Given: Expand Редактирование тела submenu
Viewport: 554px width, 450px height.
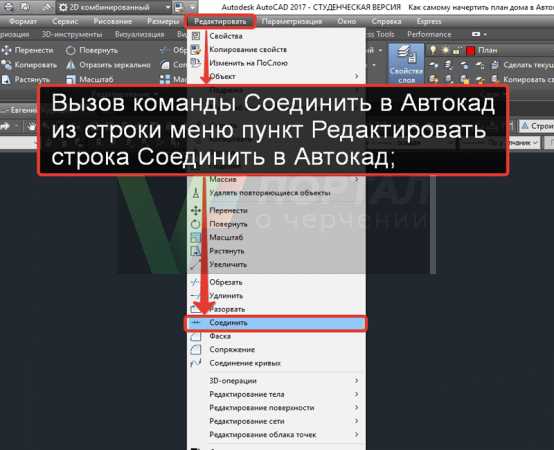Looking at the screenshot, I should 276,394.
